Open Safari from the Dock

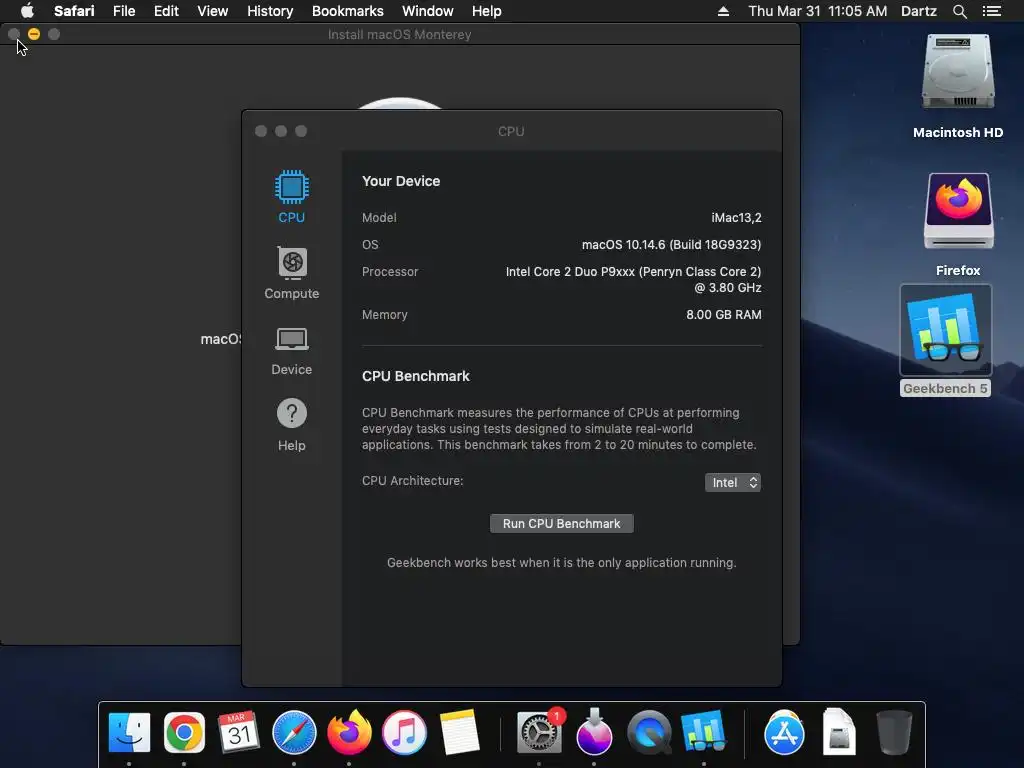(294, 732)
